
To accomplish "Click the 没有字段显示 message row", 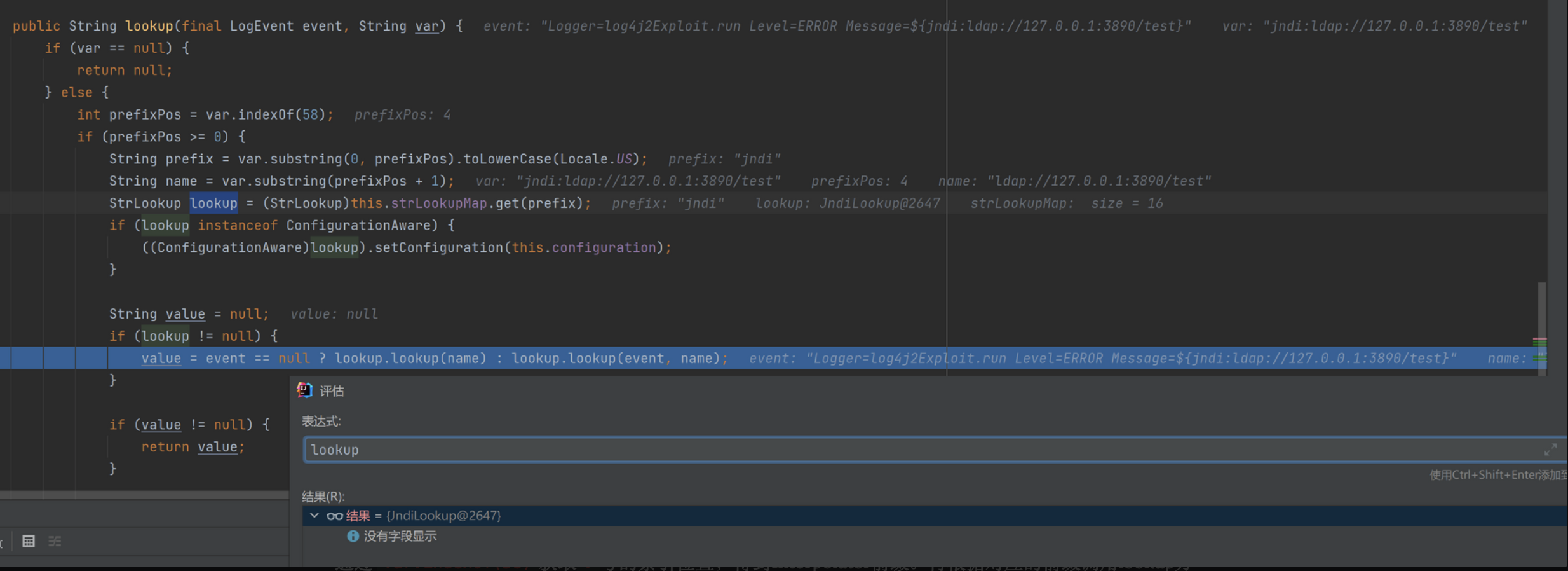I will 400,536.
